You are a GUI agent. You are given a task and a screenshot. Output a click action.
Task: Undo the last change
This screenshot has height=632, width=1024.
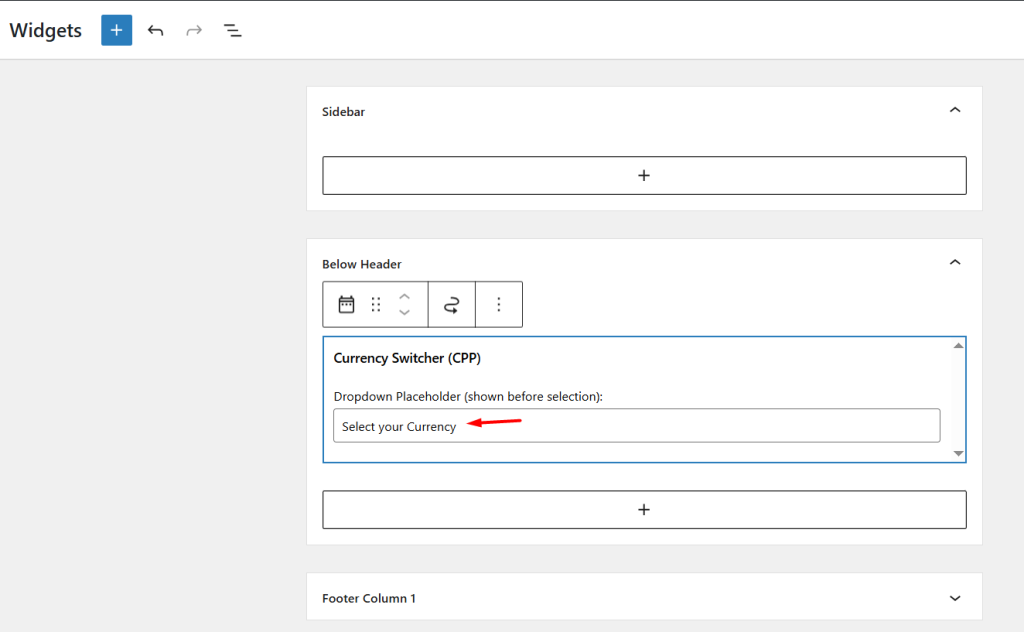point(155,30)
